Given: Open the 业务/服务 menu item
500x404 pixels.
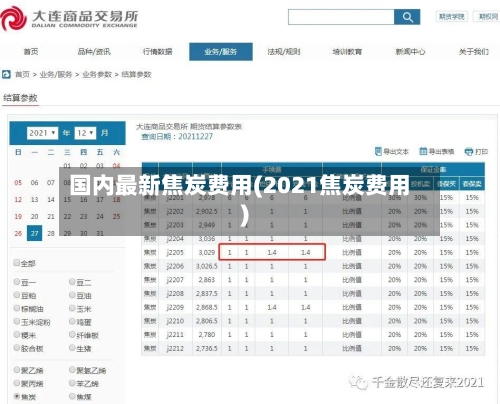Looking at the screenshot, I should (221, 52).
